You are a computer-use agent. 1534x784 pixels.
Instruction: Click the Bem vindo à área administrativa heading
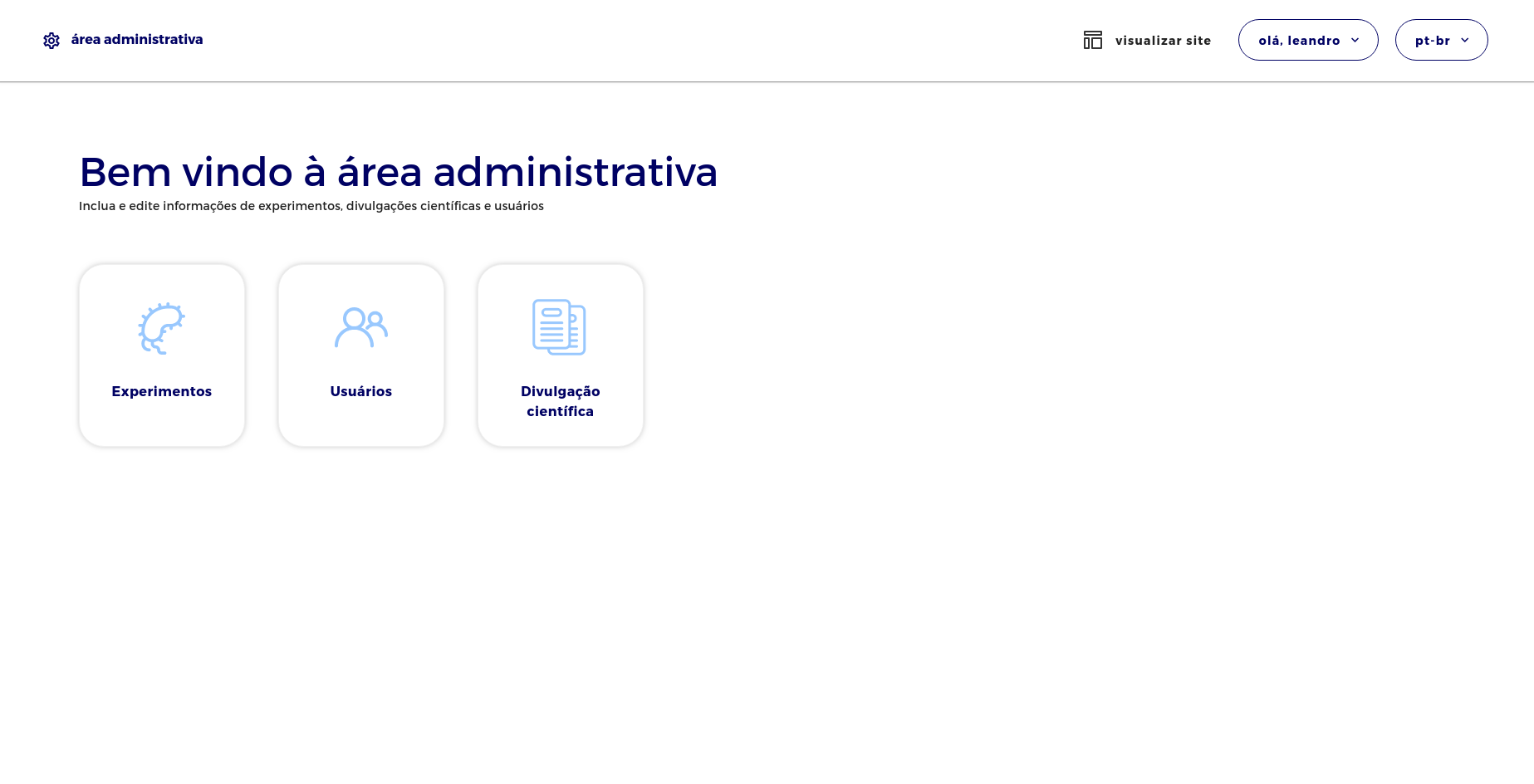tap(399, 172)
